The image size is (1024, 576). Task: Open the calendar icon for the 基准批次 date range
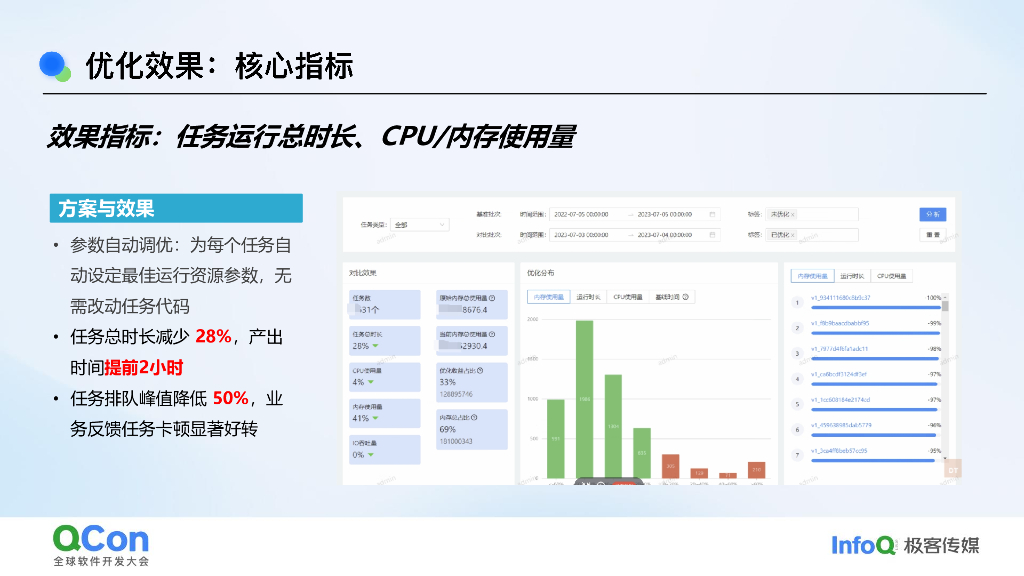(x=711, y=214)
